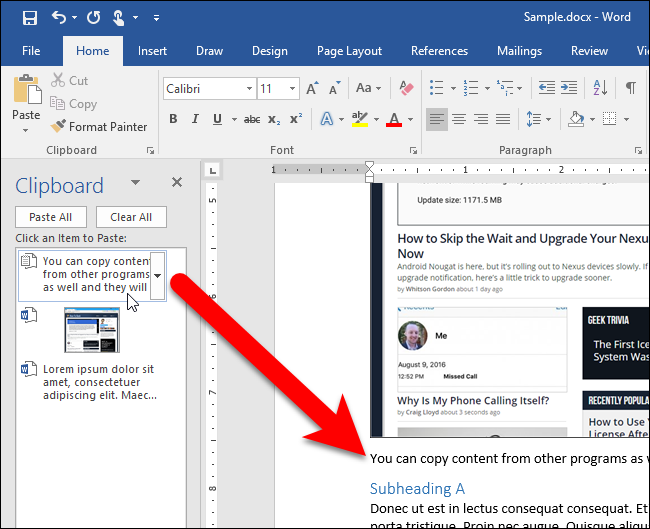Open Undo history dropdown arrow
Screen dimensions: 650x529
point(75,17)
